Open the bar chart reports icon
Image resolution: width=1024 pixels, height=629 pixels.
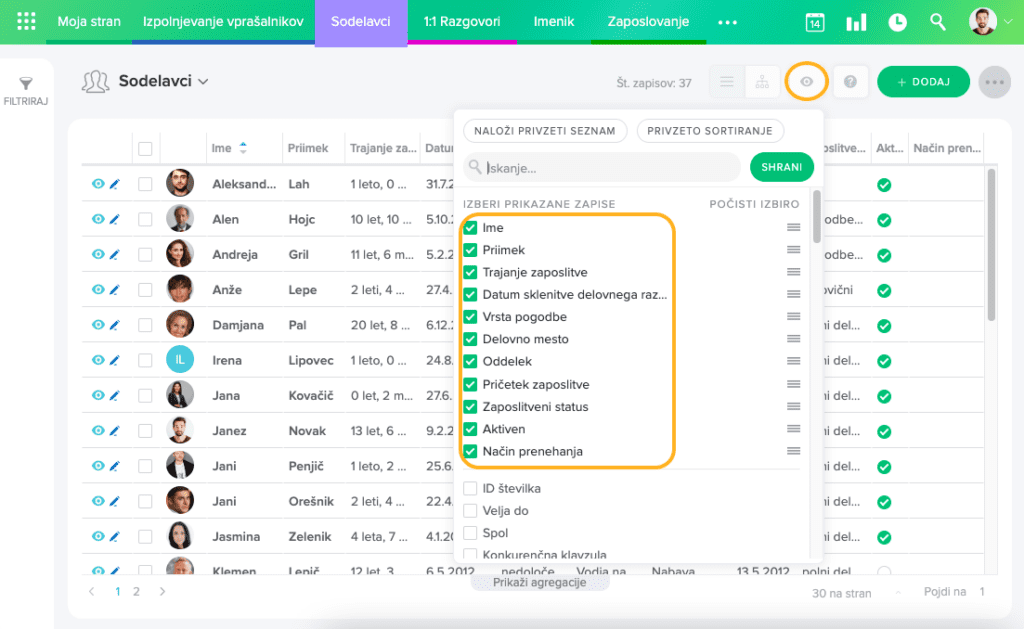(x=856, y=22)
